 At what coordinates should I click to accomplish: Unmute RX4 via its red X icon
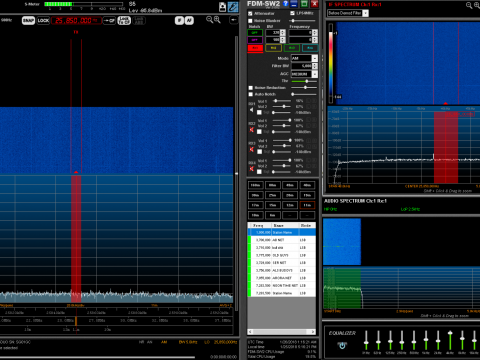tap(252, 169)
